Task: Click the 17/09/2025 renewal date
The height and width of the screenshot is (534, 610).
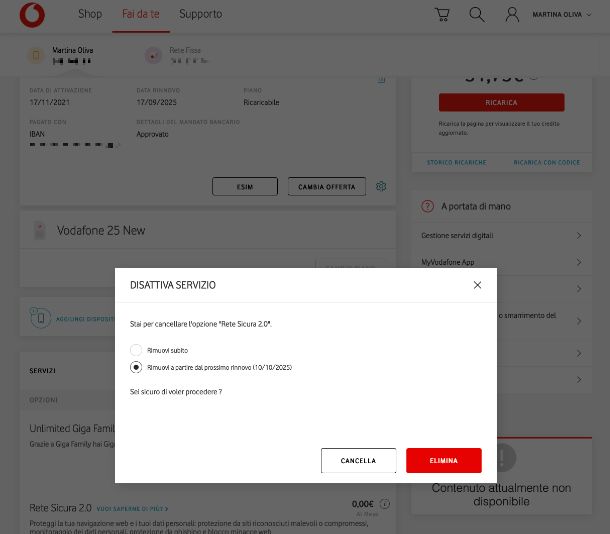Action: click(x=156, y=102)
